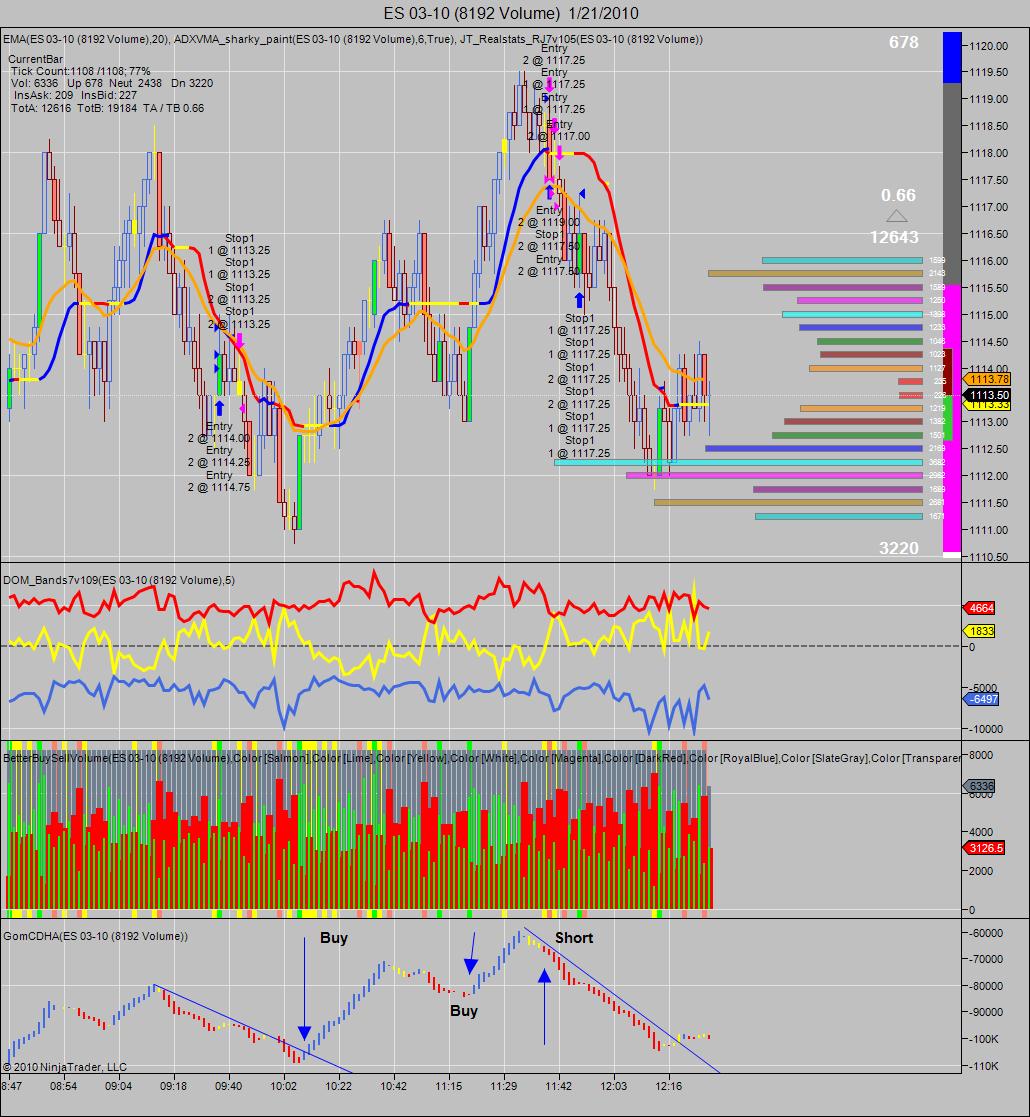This screenshot has height=1117, width=1030.
Task: Click the blue up-arrow marker above the 1117.25 Stop1 labels
Action: (579, 300)
